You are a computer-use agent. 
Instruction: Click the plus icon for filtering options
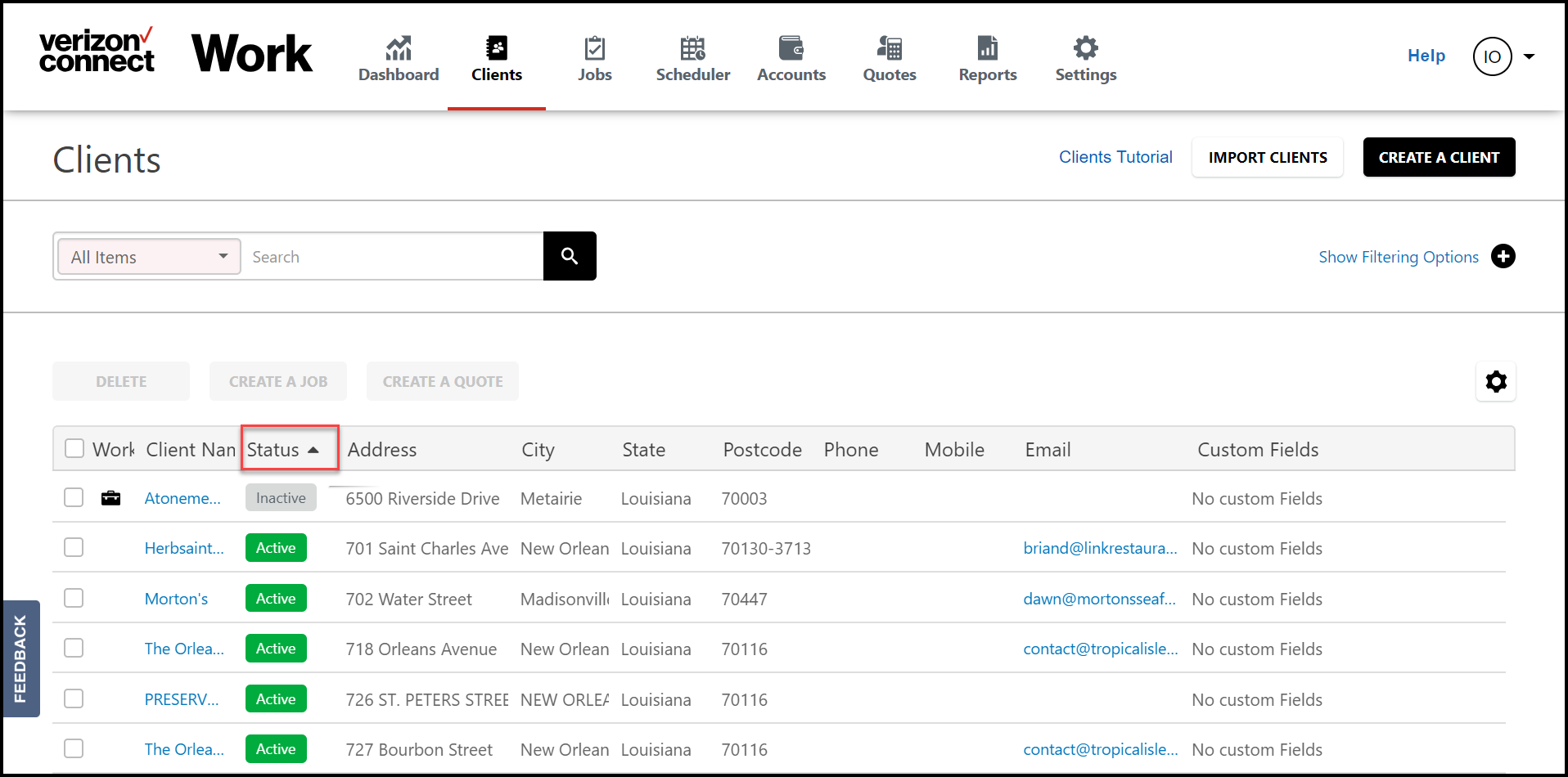click(1503, 256)
